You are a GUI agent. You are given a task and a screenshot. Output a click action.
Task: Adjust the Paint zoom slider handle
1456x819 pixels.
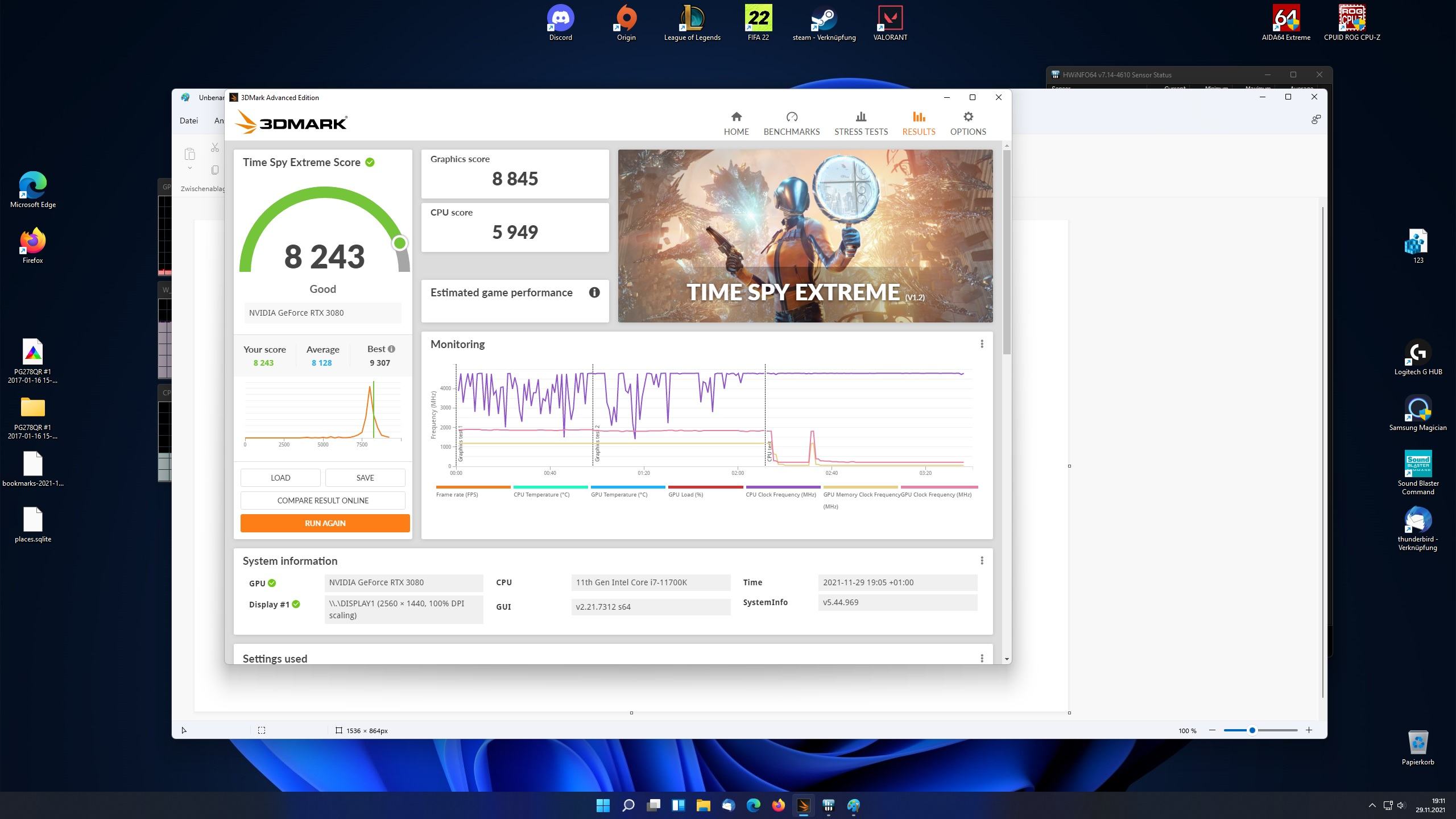tap(1252, 730)
